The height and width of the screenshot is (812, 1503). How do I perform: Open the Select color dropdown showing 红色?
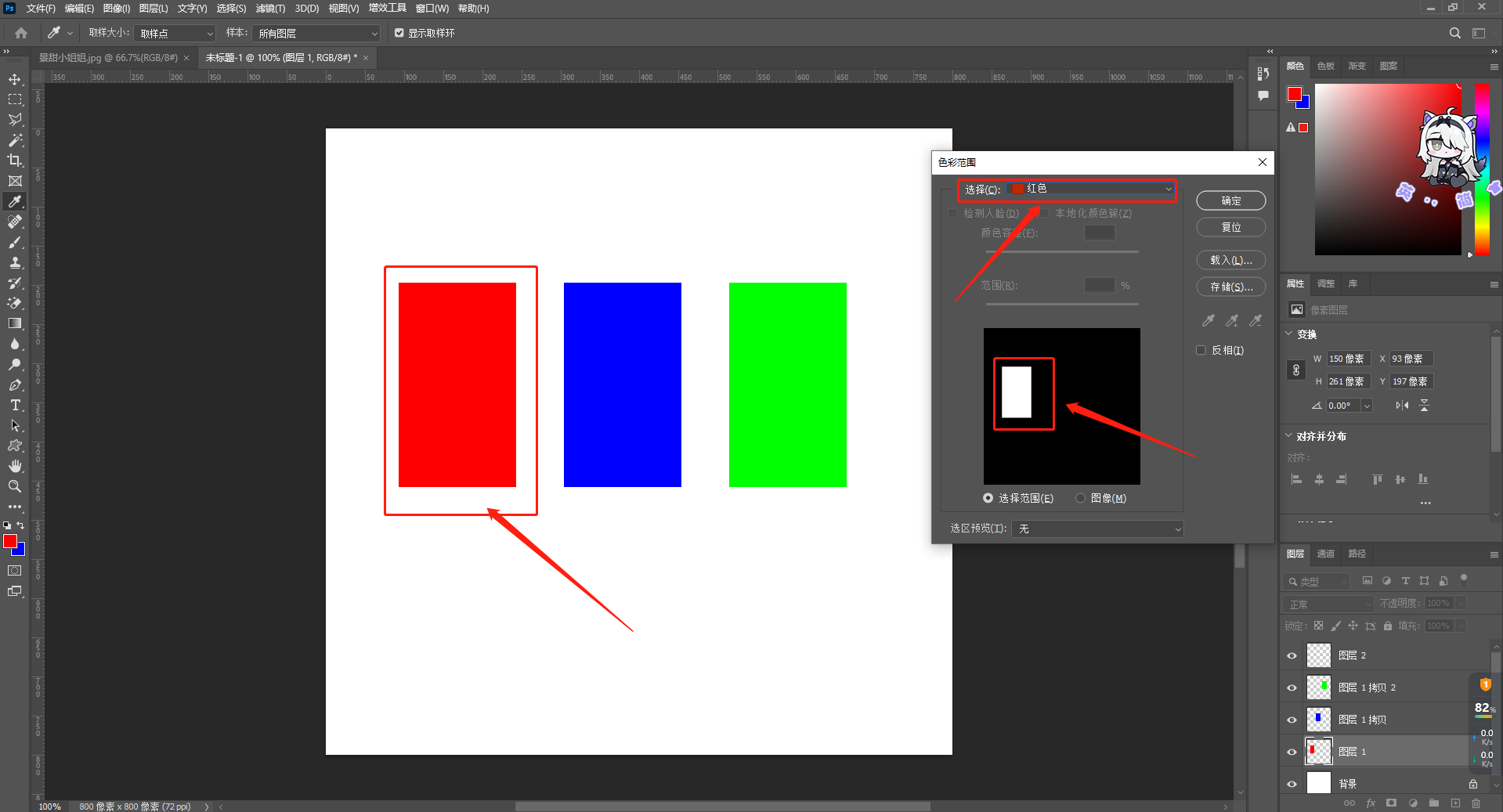(1089, 189)
